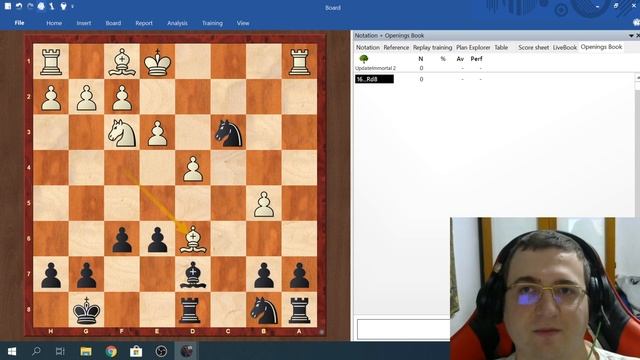Click the ChessBase app taskbar icon
Screen dimensions: 640x360
click(187, 351)
